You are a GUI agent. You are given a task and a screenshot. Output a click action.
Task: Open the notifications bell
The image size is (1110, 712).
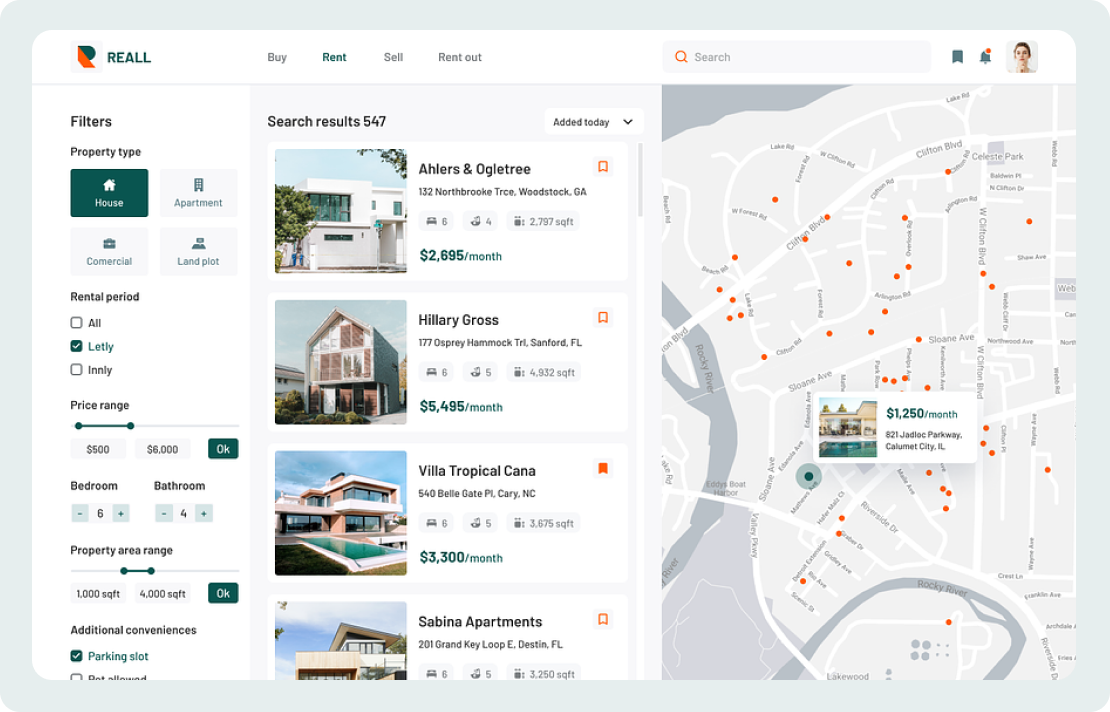(x=985, y=57)
